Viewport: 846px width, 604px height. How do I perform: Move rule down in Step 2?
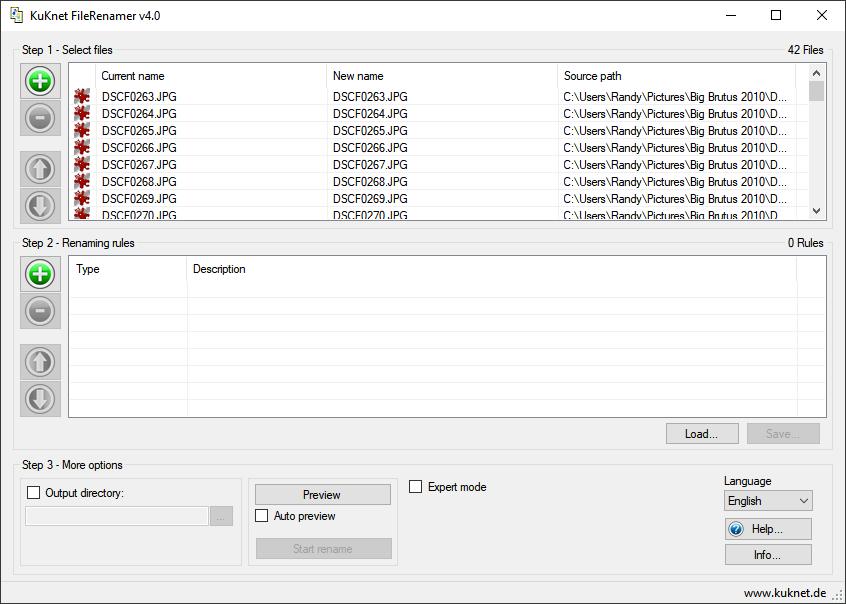(40, 399)
